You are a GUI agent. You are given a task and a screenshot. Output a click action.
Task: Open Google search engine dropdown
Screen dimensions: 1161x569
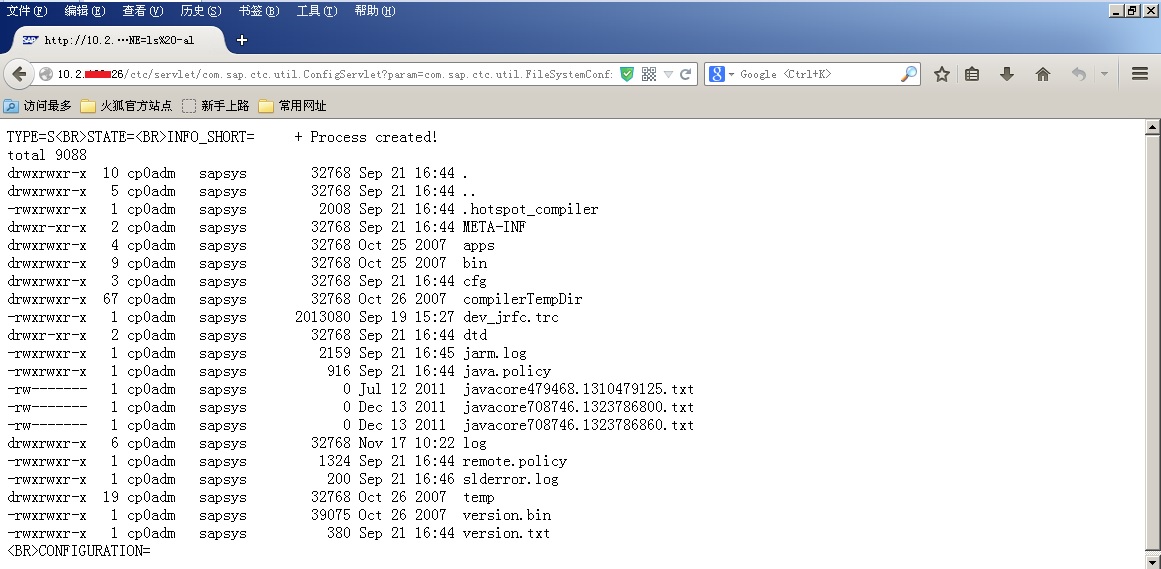click(x=722, y=74)
